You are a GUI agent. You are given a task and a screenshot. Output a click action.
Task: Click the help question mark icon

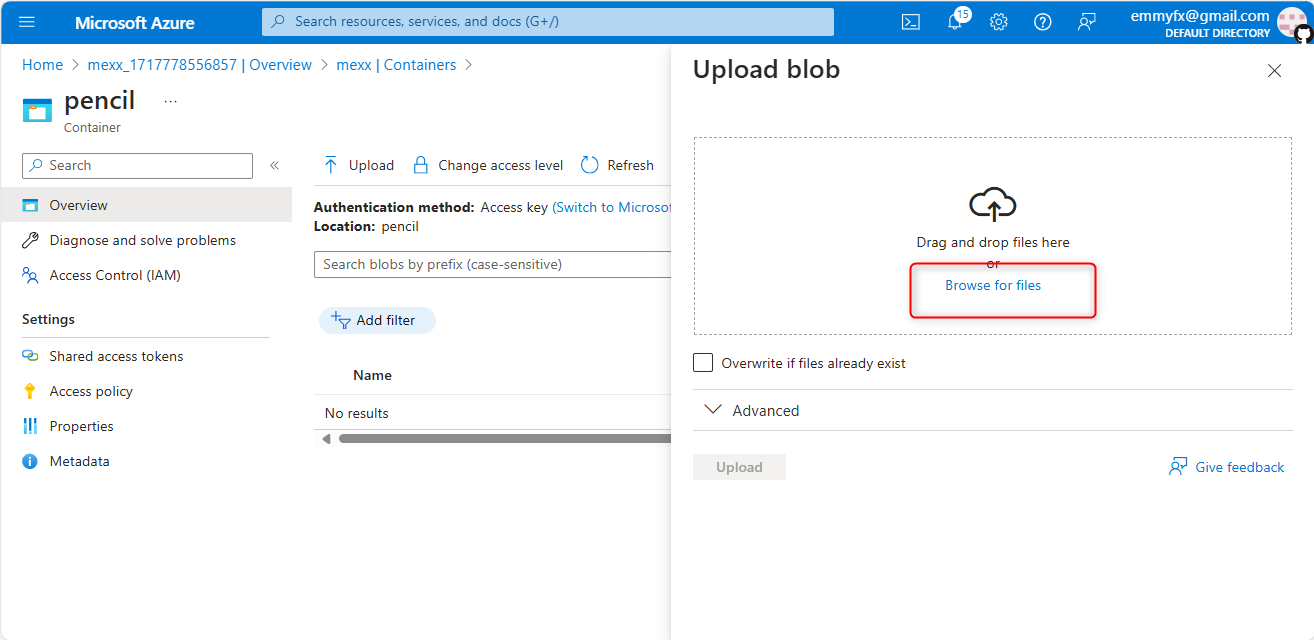coord(1042,22)
